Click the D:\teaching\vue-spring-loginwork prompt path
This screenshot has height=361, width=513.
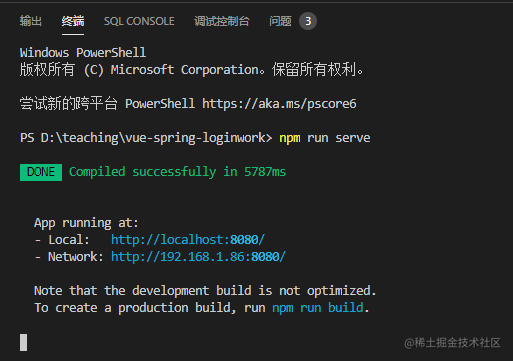click(153, 138)
